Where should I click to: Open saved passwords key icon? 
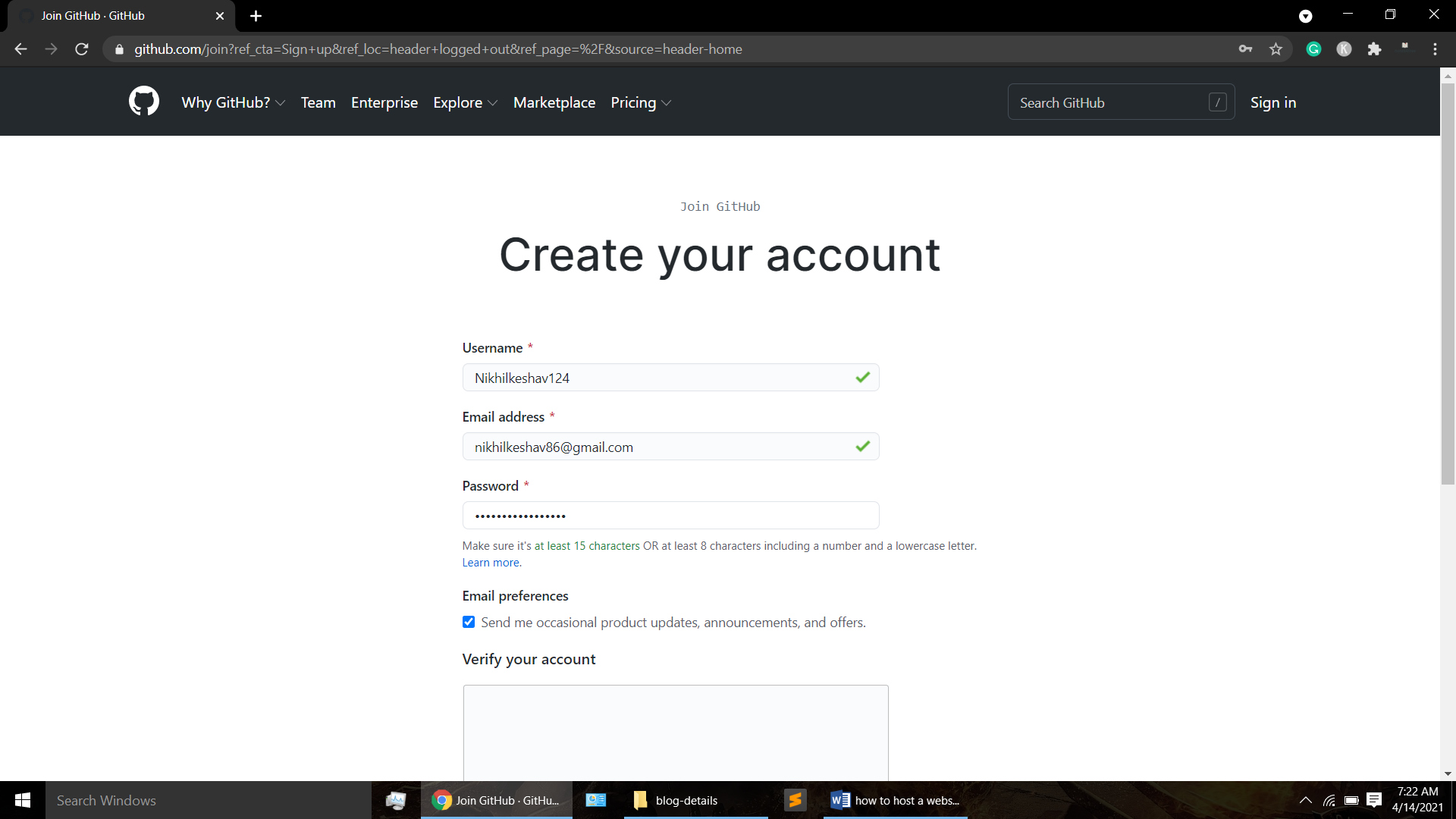point(1245,49)
